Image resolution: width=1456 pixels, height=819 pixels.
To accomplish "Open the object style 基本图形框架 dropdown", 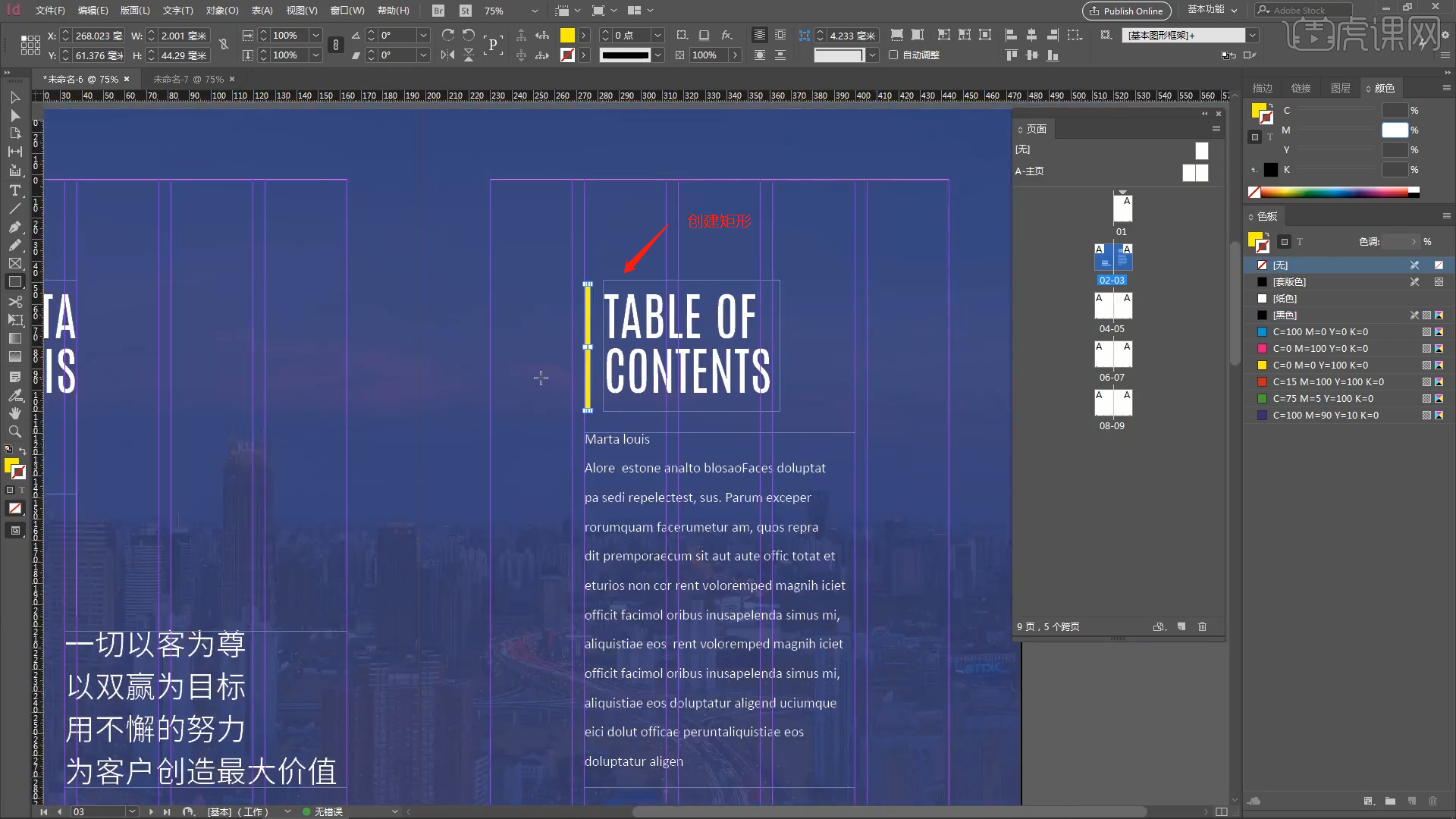I will point(1252,35).
